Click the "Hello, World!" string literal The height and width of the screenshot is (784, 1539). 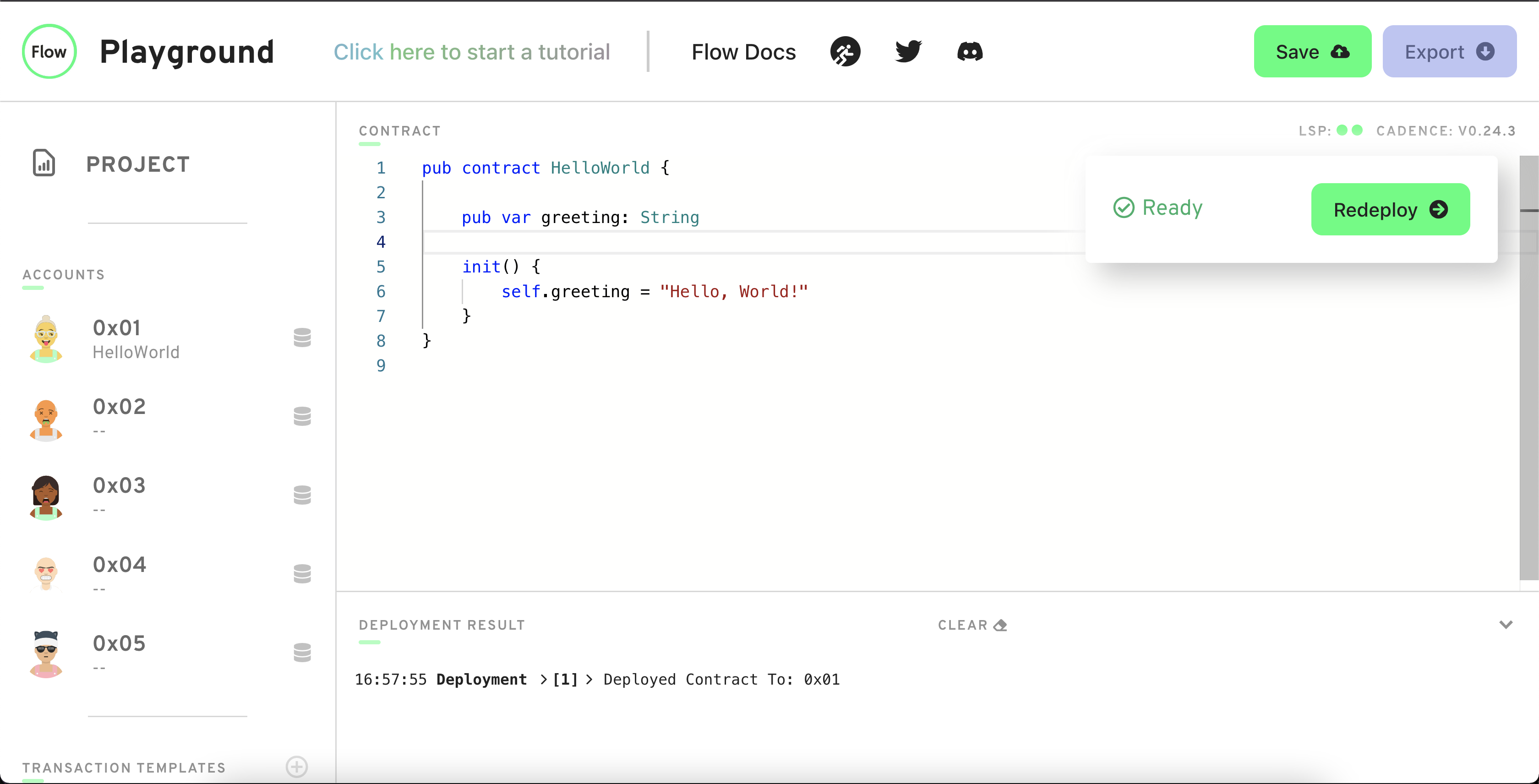click(x=734, y=291)
